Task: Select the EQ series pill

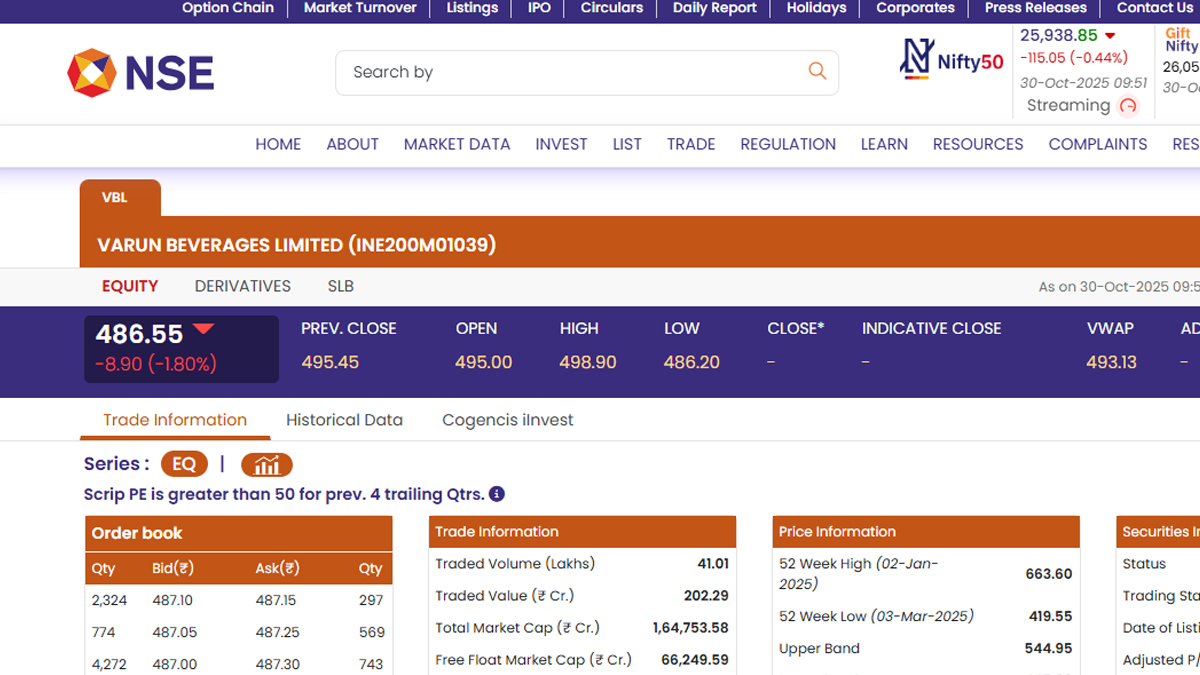Action: (184, 464)
